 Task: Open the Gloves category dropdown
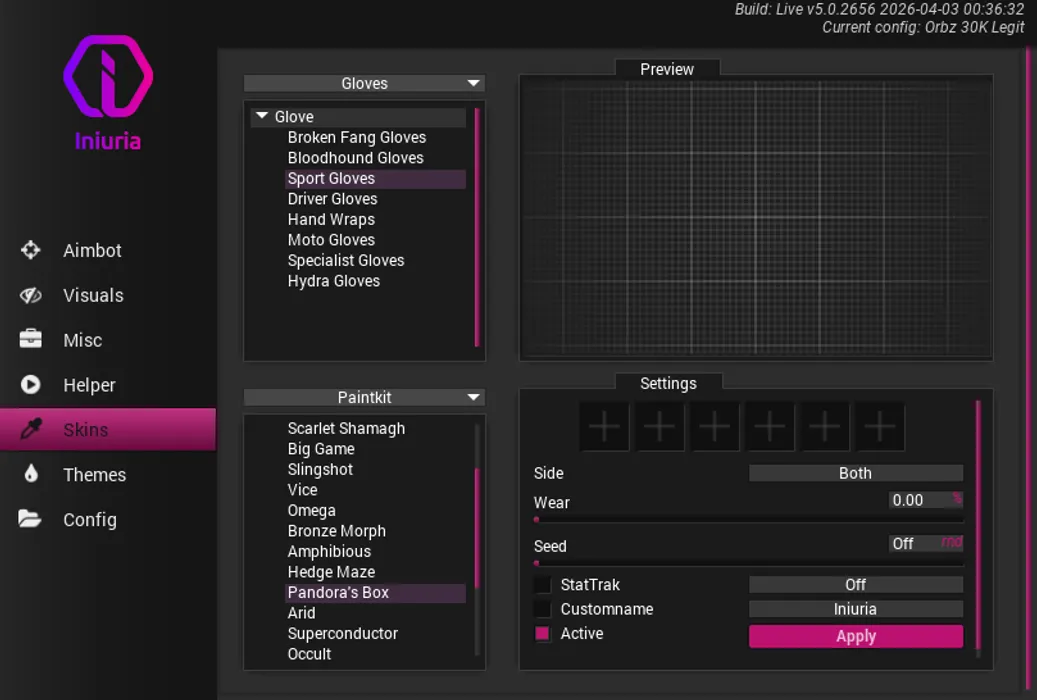tap(364, 83)
